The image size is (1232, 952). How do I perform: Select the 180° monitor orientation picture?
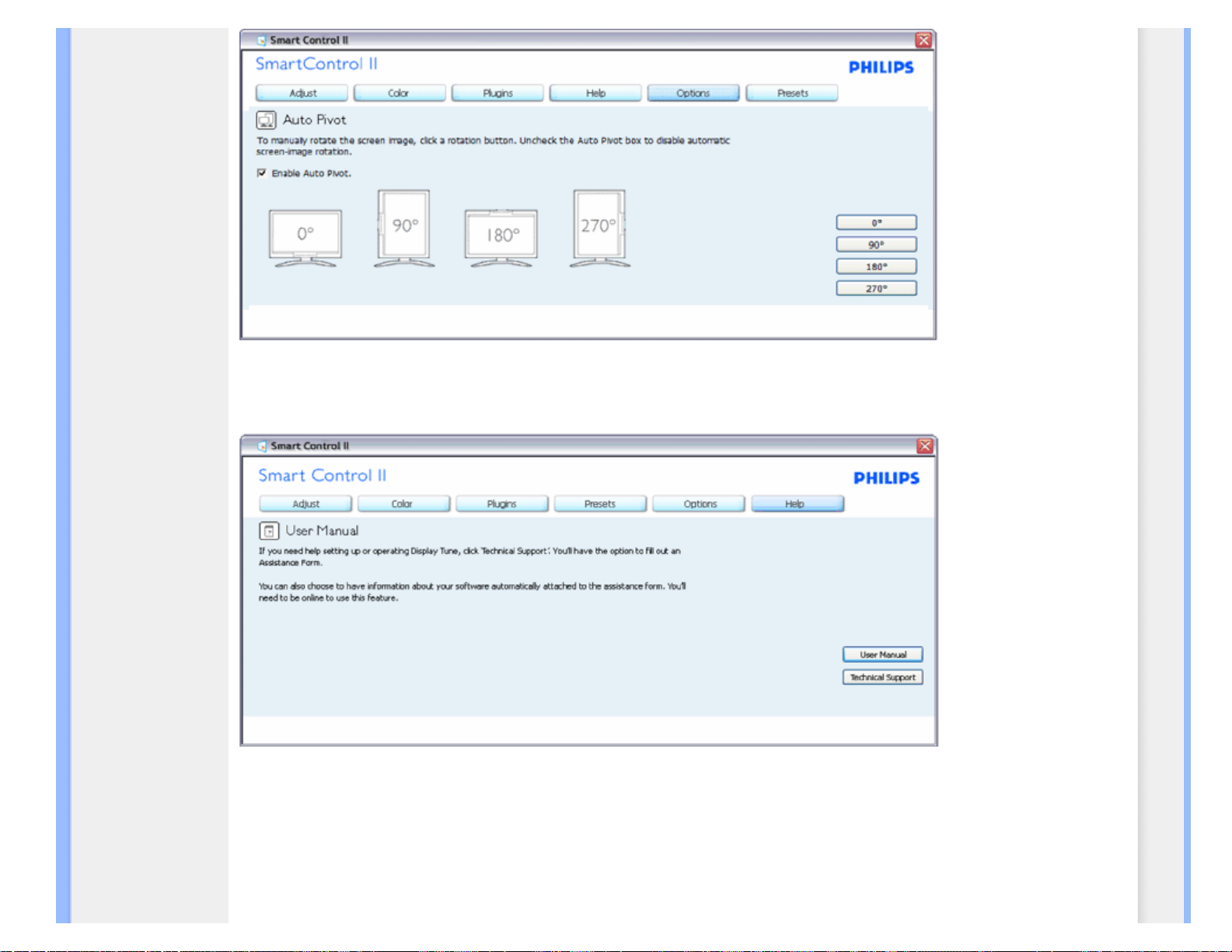(x=501, y=238)
